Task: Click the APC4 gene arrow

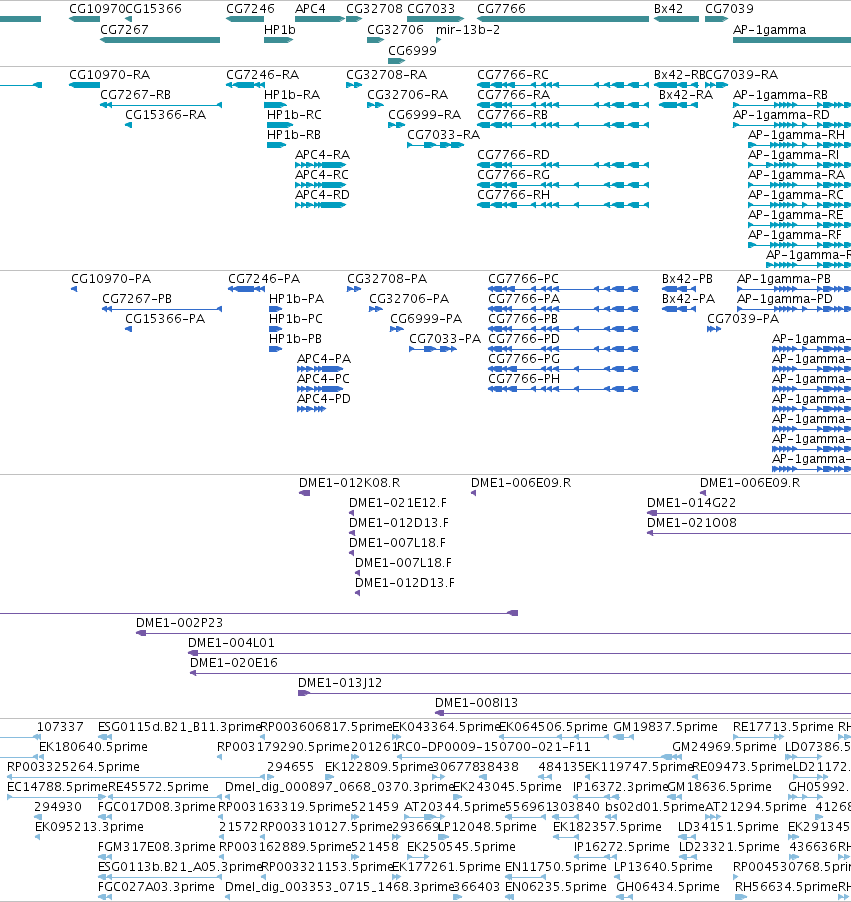Action: pos(320,19)
